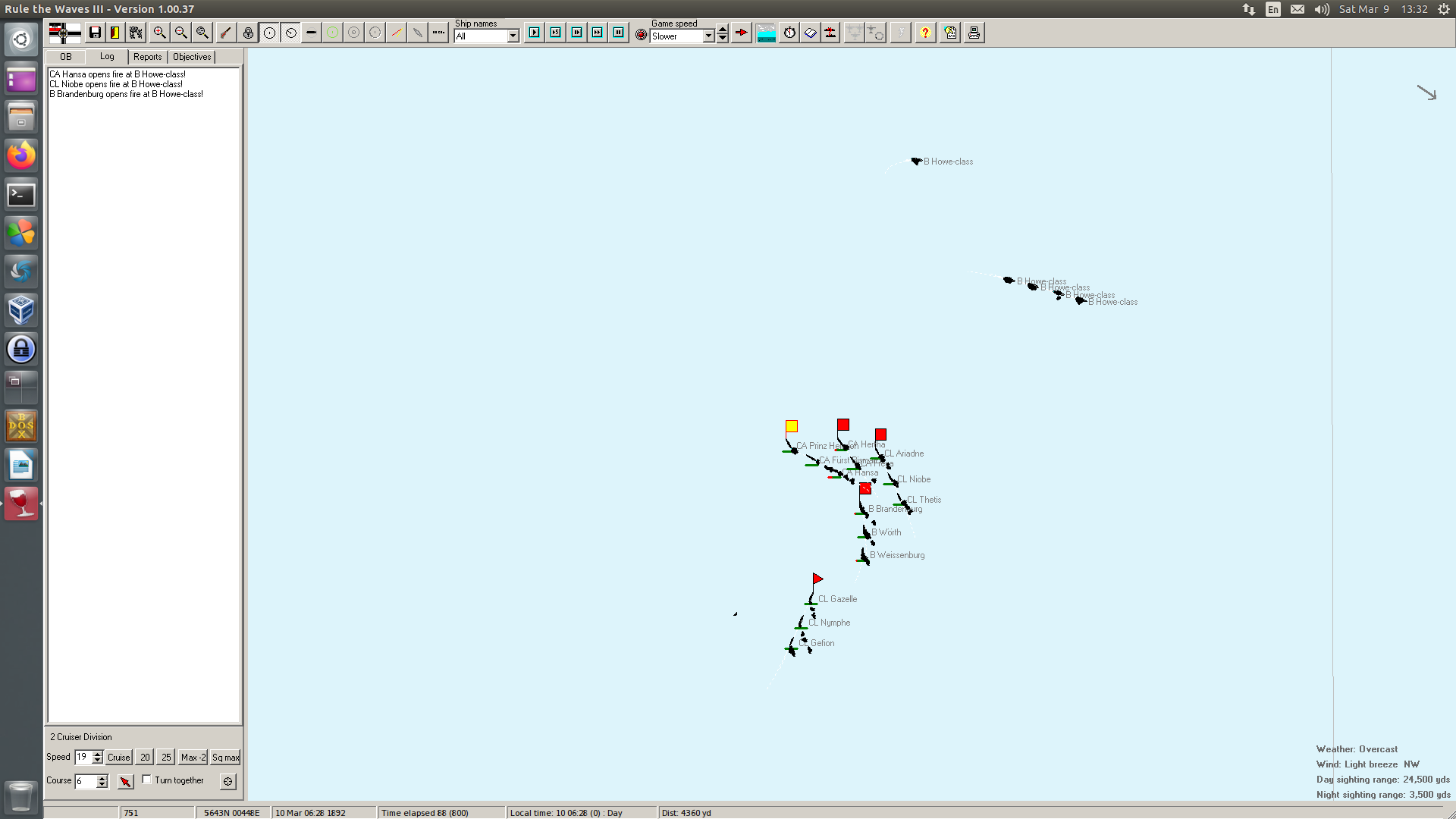This screenshot has height=819, width=1456.
Task: Open the Ship names dropdown
Action: click(513, 36)
